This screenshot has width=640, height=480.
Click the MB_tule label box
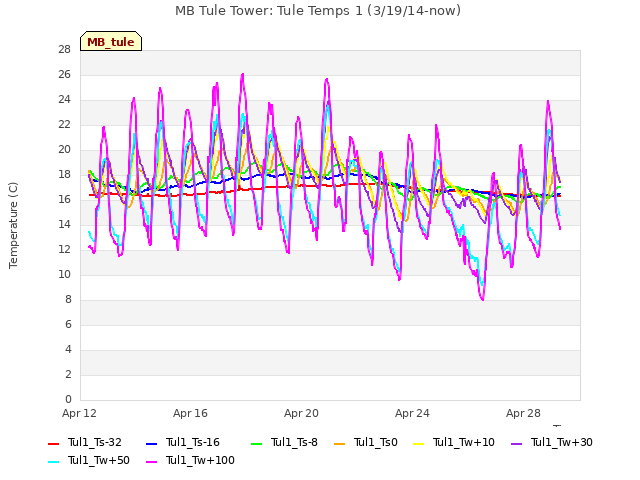pos(111,41)
